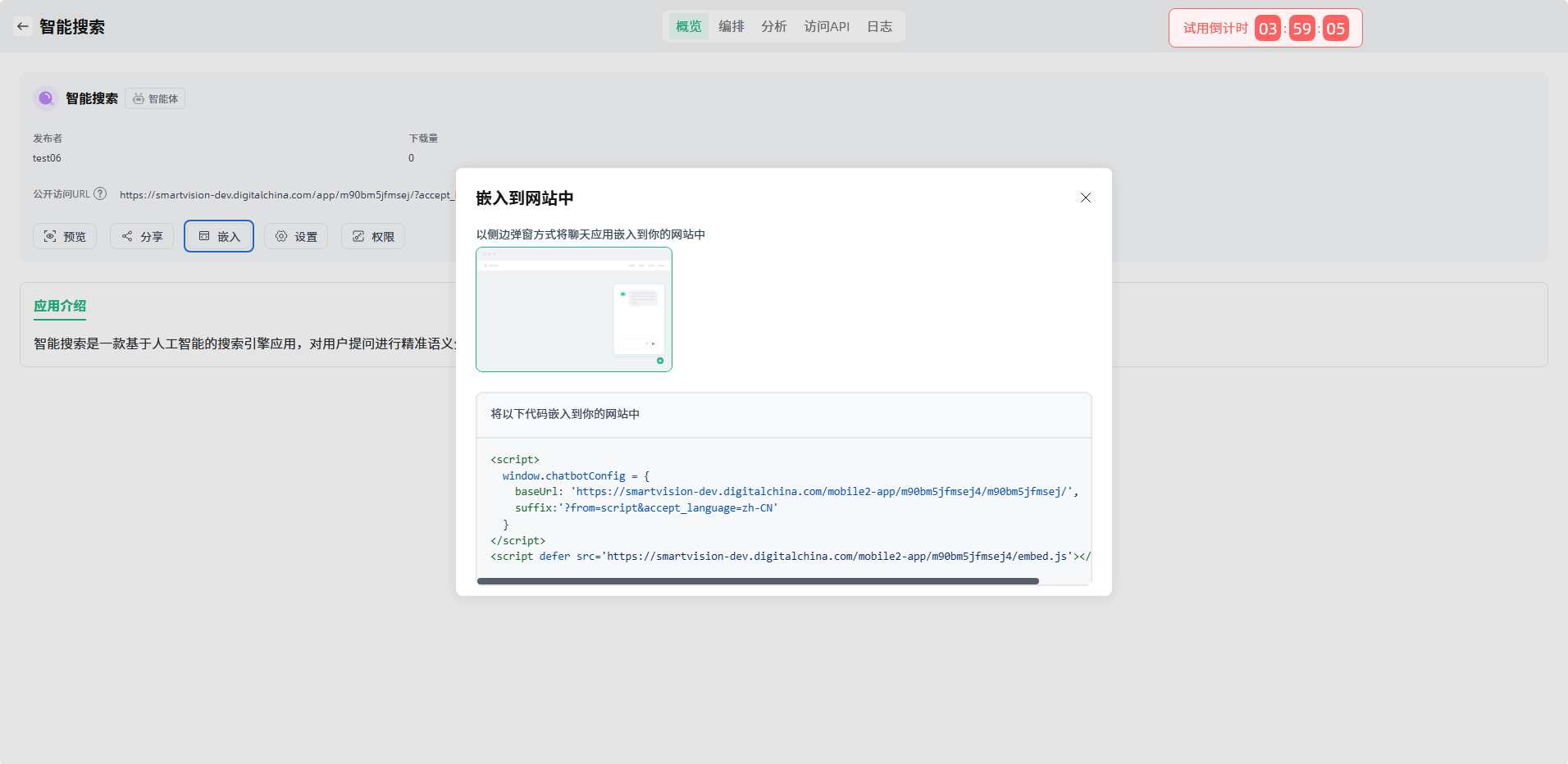Switch to the 概览 tab
The height and width of the screenshot is (764, 1568).
click(x=688, y=26)
